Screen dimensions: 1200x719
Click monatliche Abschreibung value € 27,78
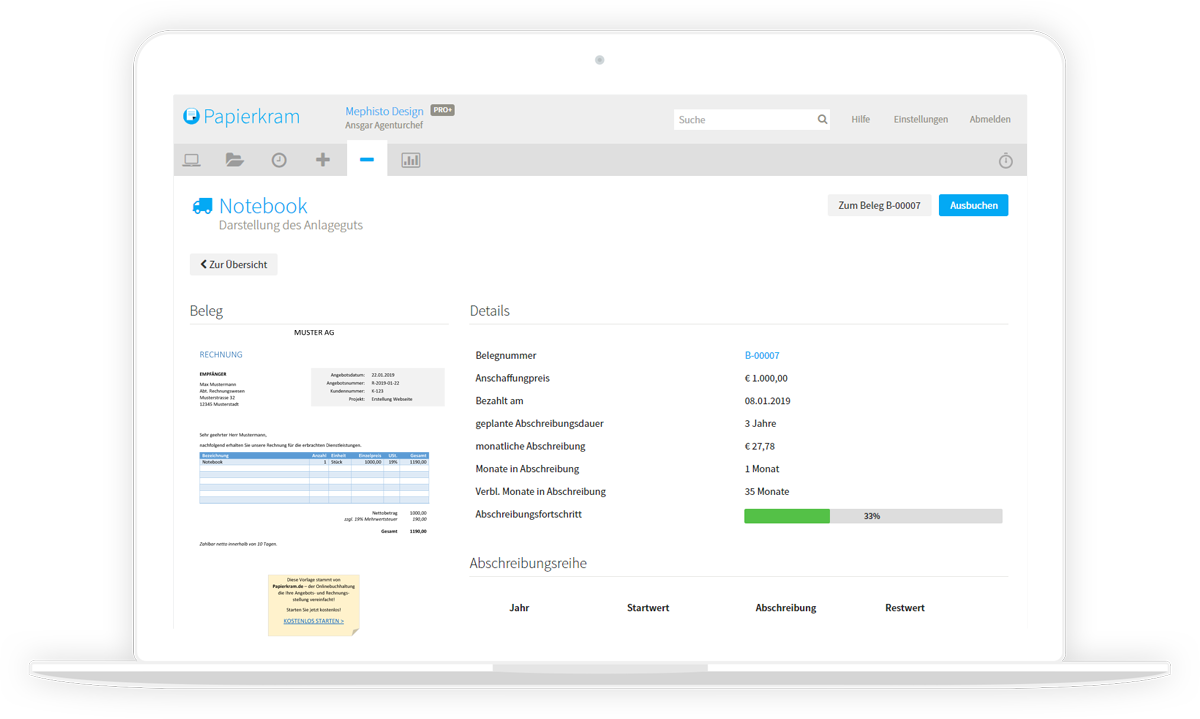pos(760,446)
